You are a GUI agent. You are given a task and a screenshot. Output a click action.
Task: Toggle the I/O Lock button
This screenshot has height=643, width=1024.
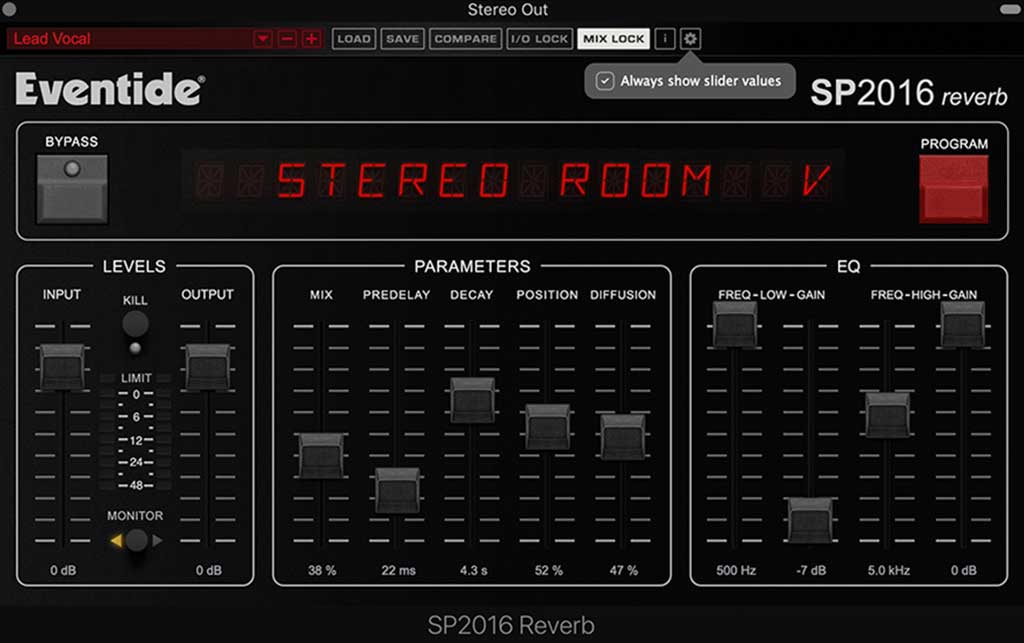click(538, 39)
